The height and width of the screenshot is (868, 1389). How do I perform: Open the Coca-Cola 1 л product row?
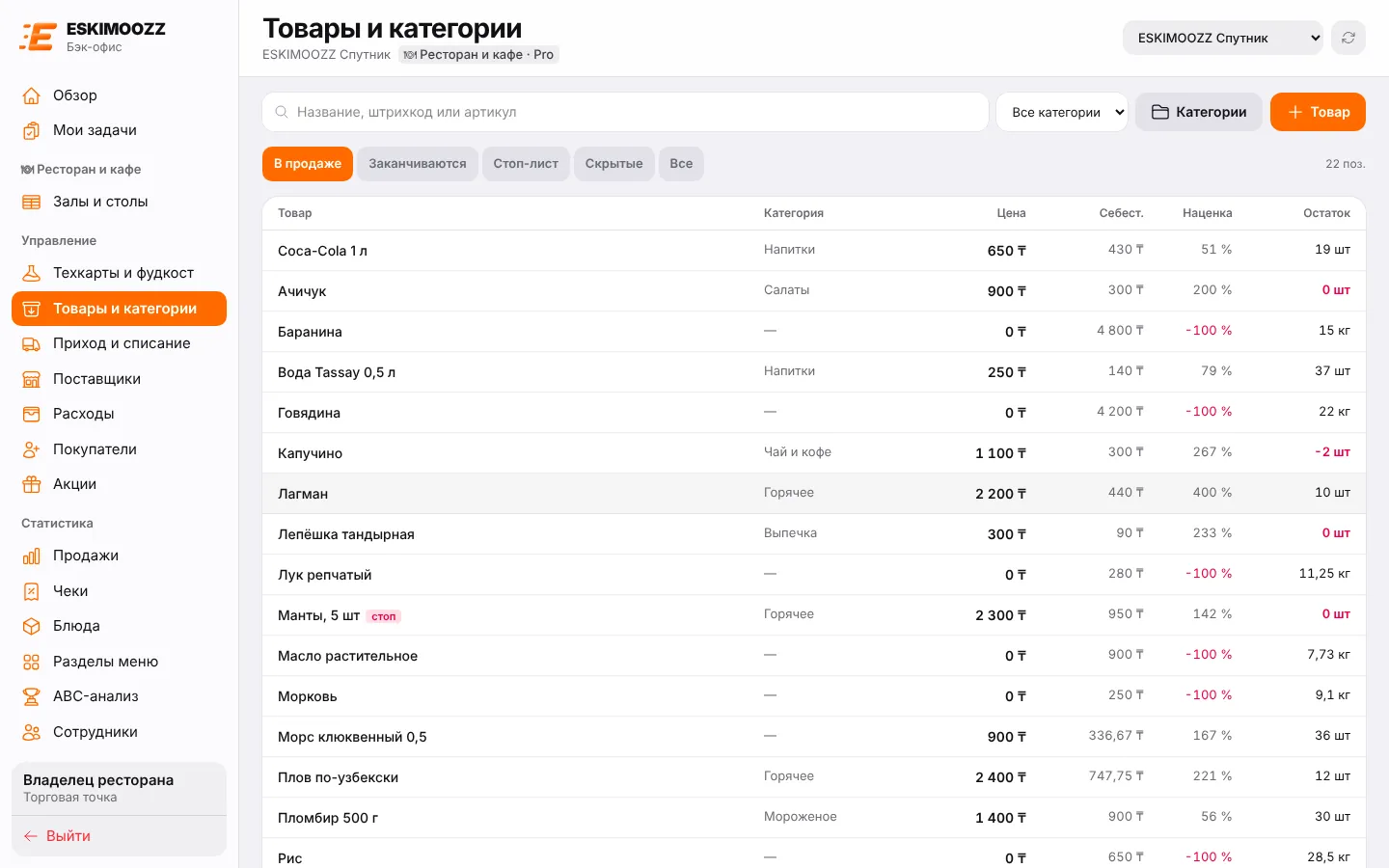814,251
